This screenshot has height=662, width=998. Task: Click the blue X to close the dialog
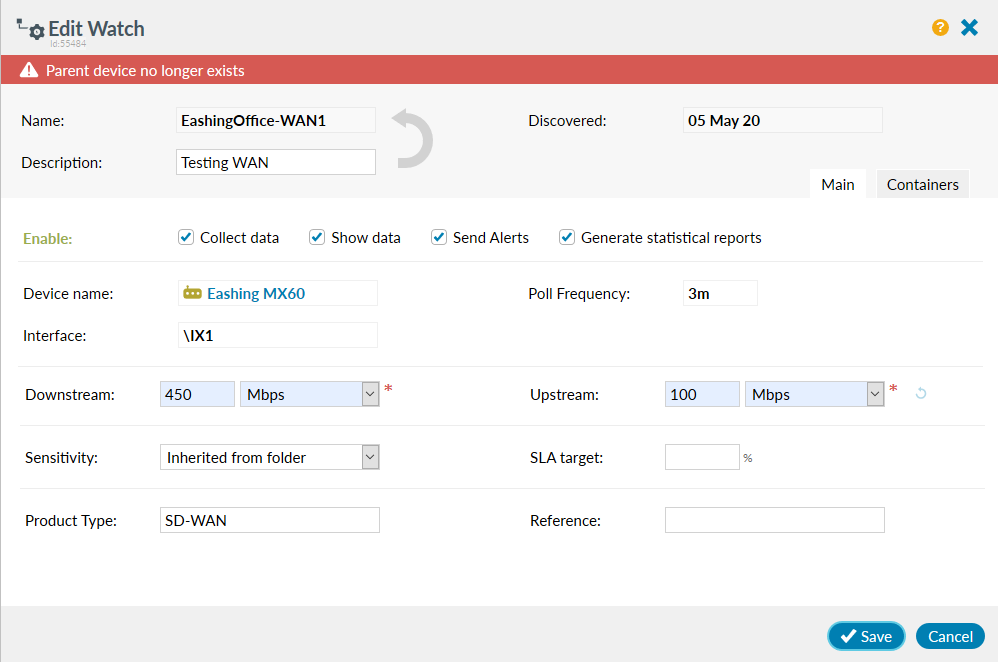coord(969,27)
